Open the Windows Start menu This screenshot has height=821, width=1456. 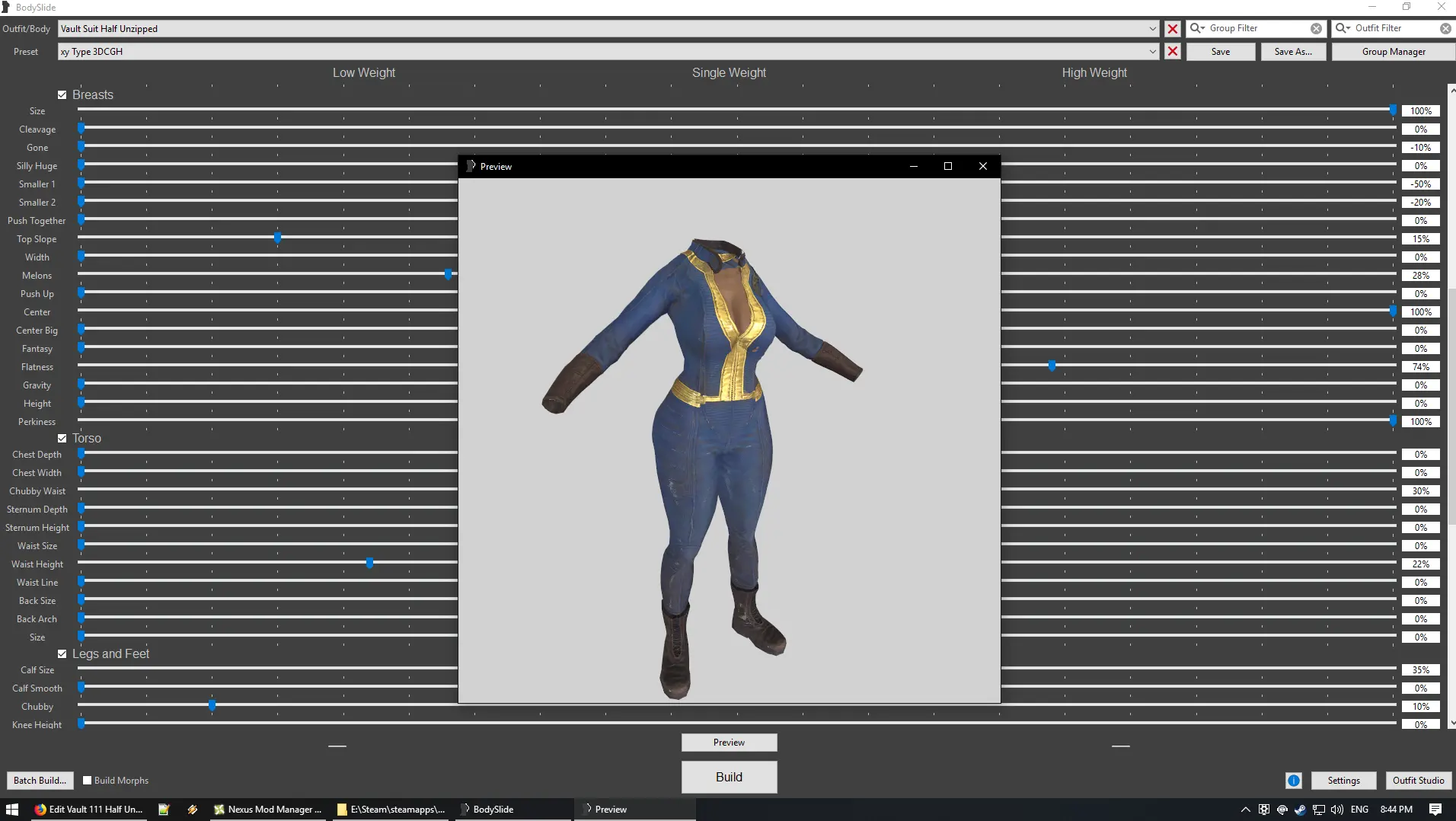(x=12, y=810)
